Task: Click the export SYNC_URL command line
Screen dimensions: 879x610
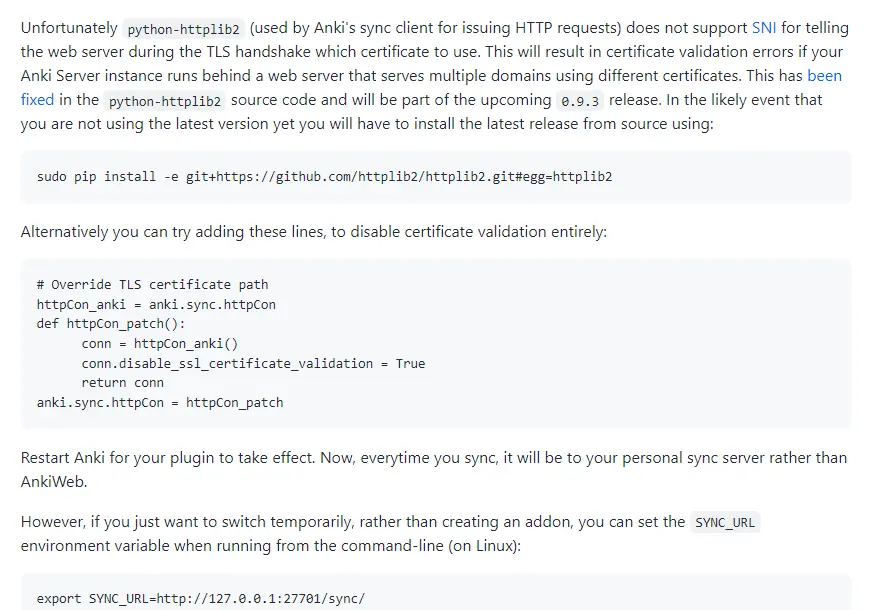Action: tap(201, 598)
